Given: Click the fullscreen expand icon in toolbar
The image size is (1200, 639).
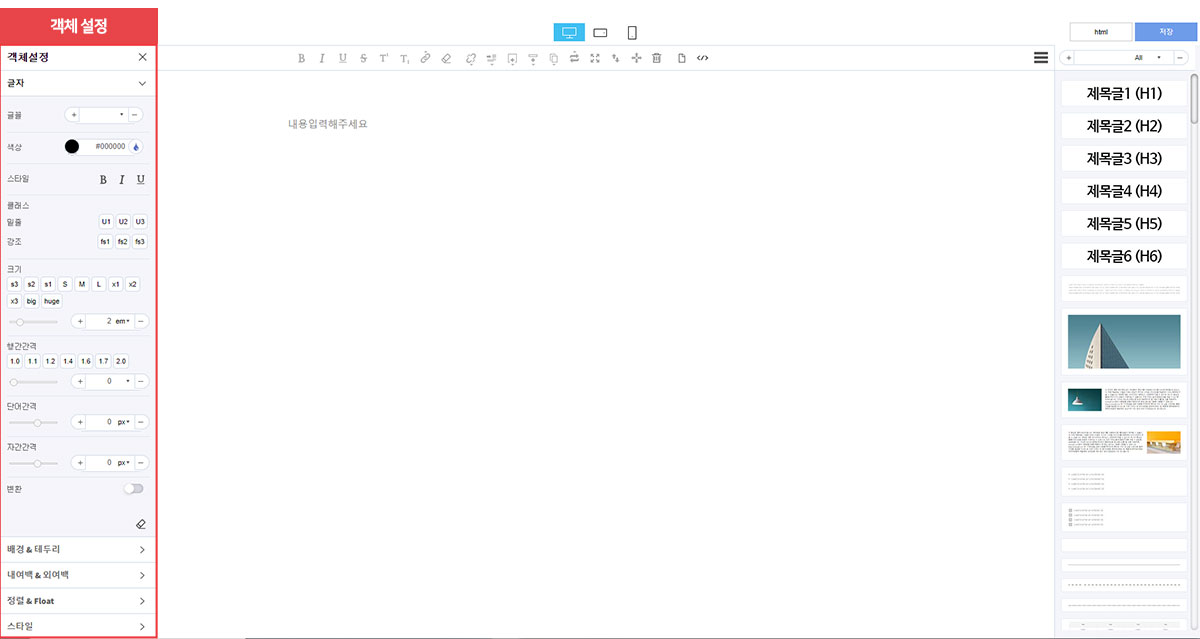Looking at the screenshot, I should [x=595, y=58].
